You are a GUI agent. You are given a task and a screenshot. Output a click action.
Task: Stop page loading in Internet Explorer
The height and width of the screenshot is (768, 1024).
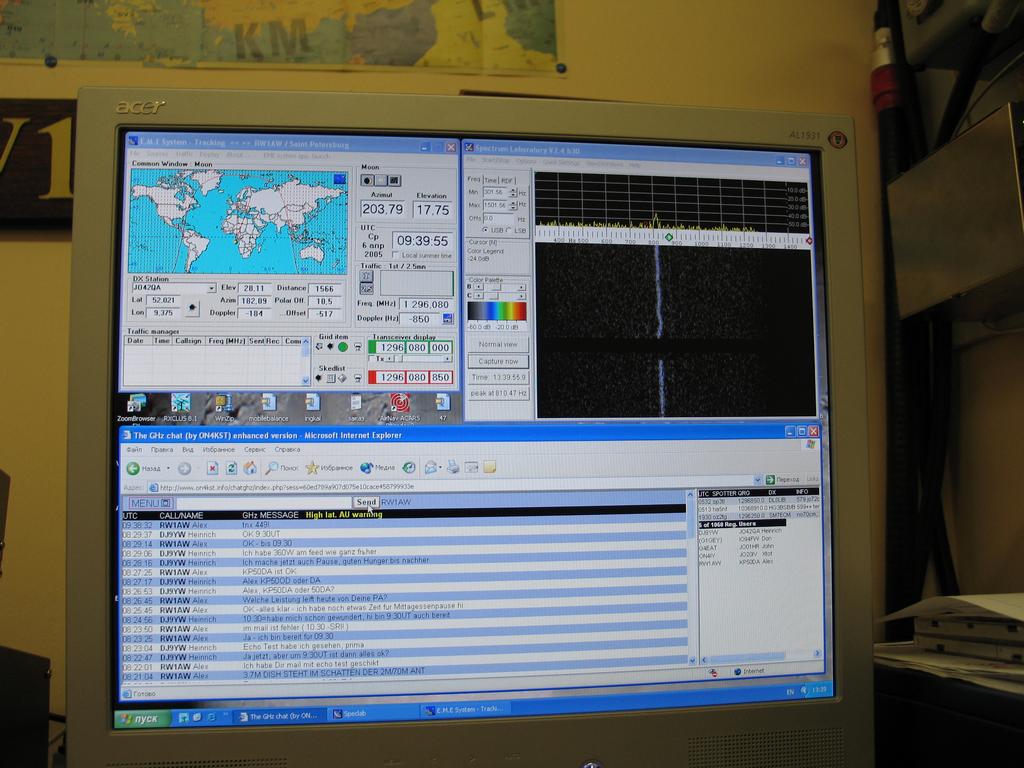click(x=212, y=468)
